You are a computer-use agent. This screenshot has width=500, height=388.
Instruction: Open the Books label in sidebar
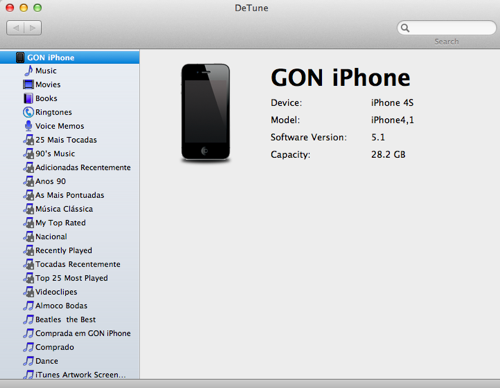coord(46,98)
